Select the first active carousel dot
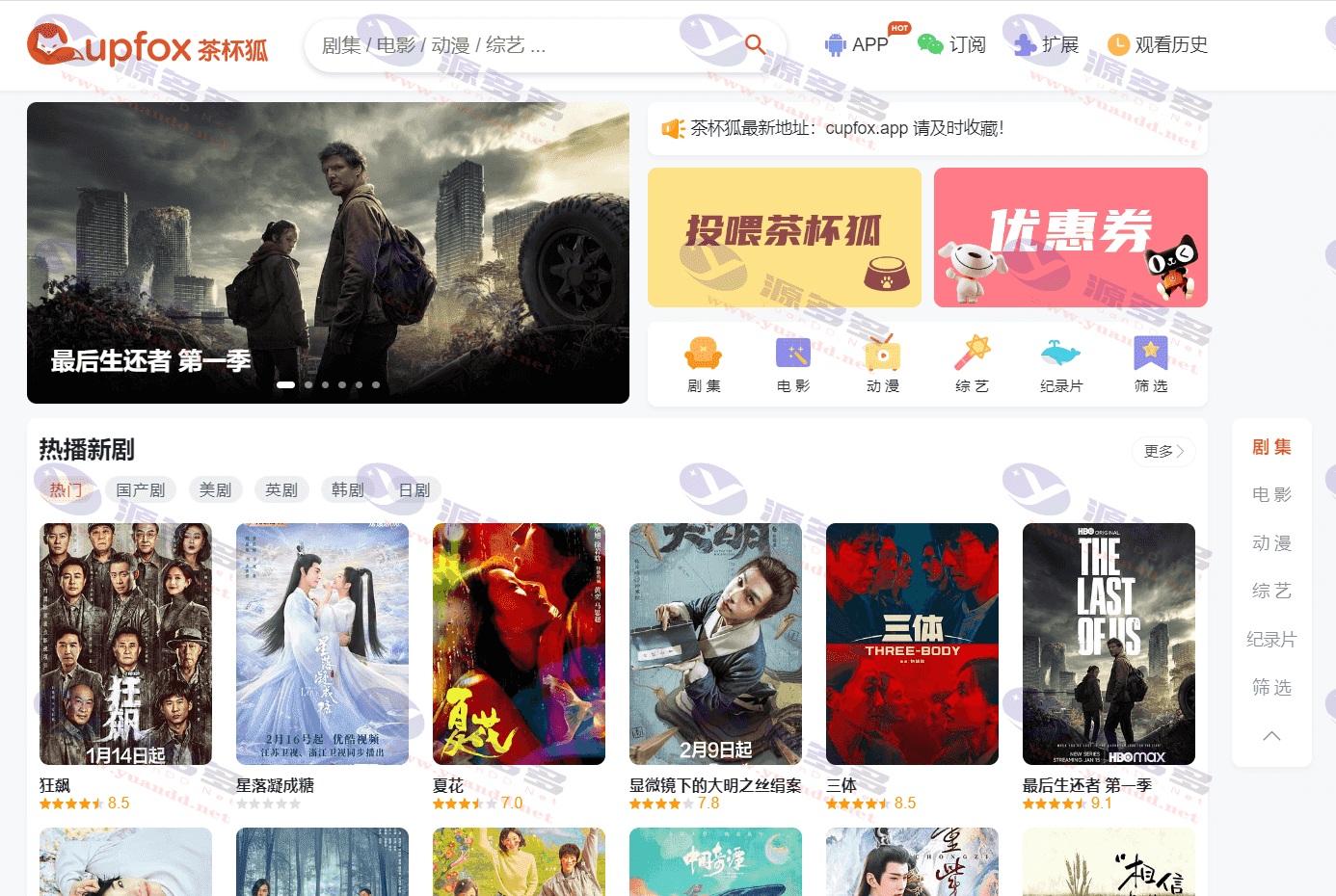Image resolution: width=1336 pixels, height=896 pixels. (285, 384)
